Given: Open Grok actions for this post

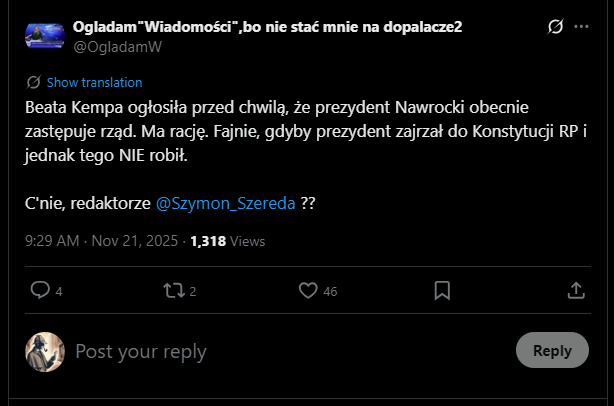Looking at the screenshot, I should point(556,27).
